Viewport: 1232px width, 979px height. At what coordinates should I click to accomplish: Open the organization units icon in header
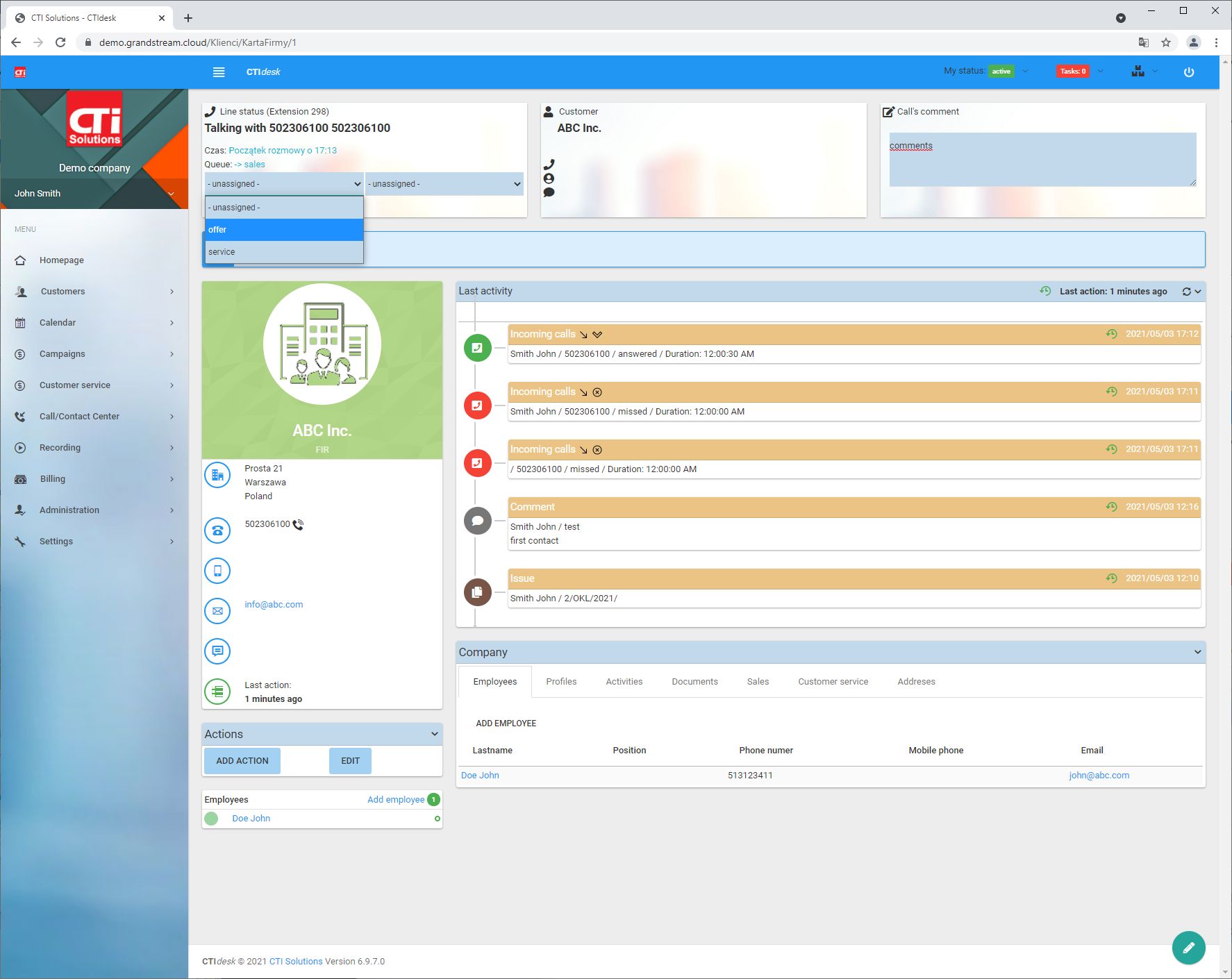1138,71
